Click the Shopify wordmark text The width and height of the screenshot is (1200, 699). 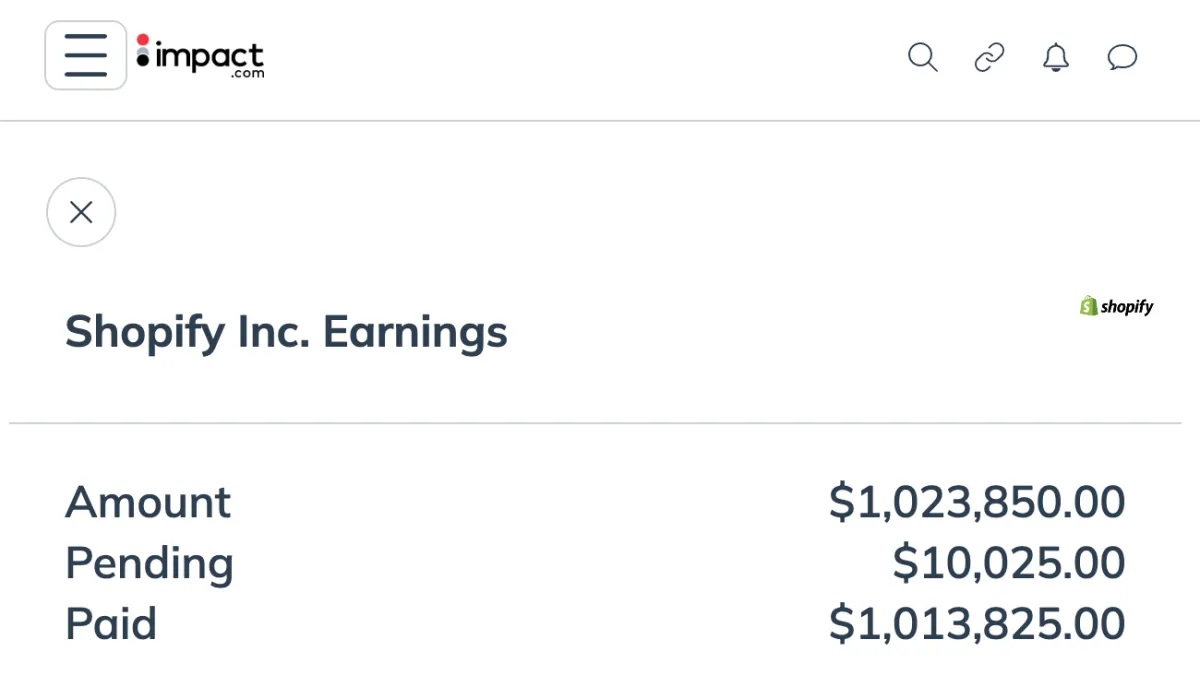(x=1127, y=308)
